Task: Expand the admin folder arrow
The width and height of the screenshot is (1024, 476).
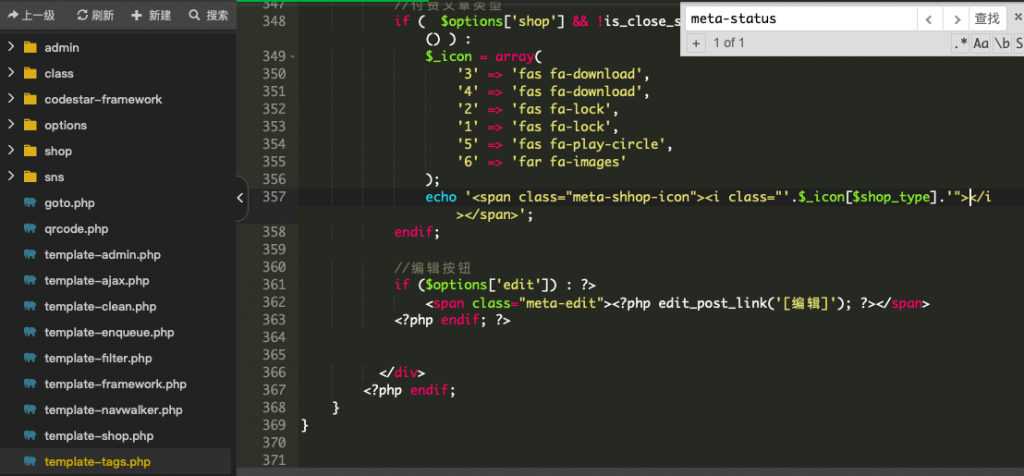Action: coord(11,47)
